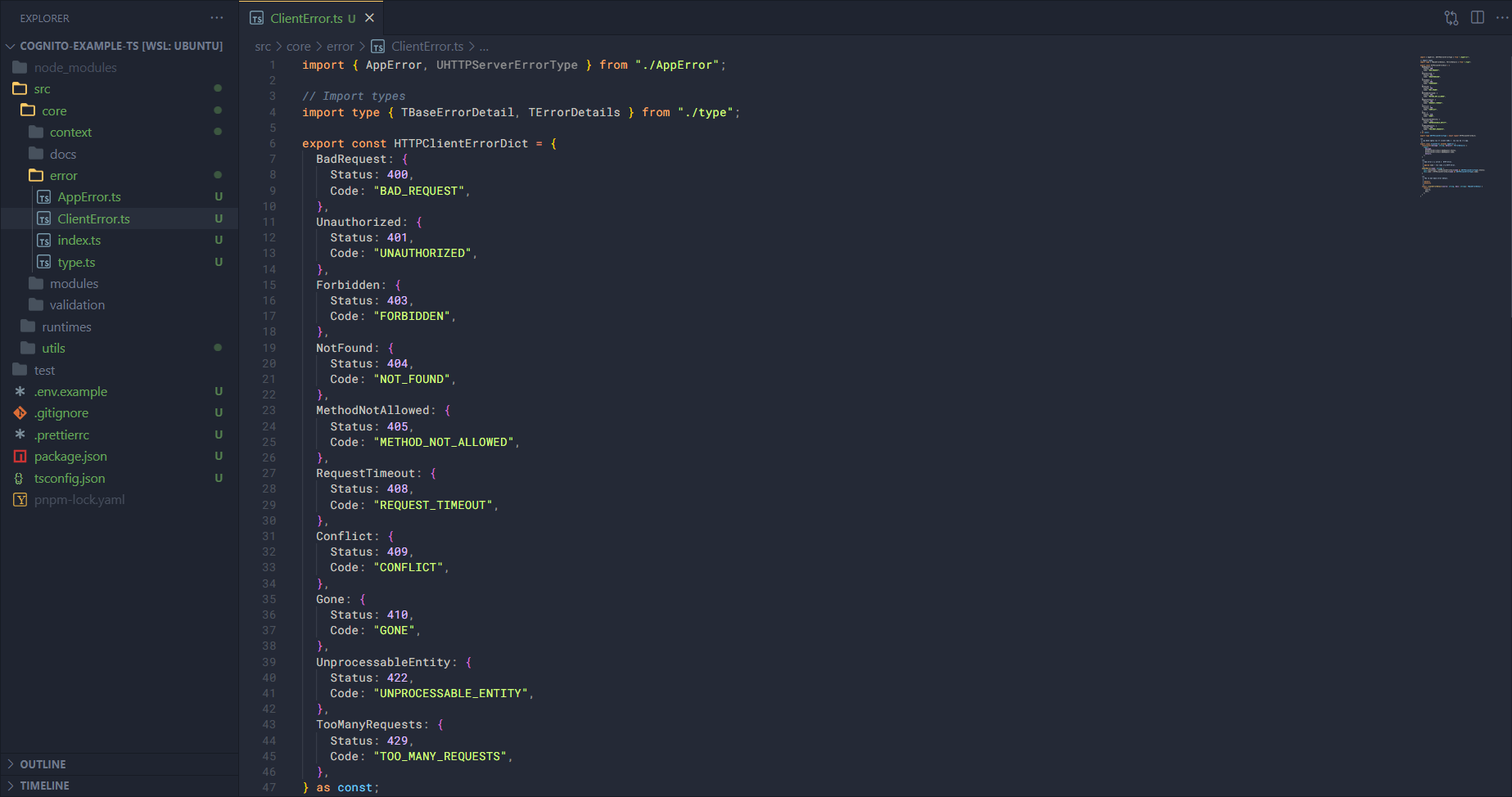Open Explorer more actions ellipsis menu

point(216,18)
